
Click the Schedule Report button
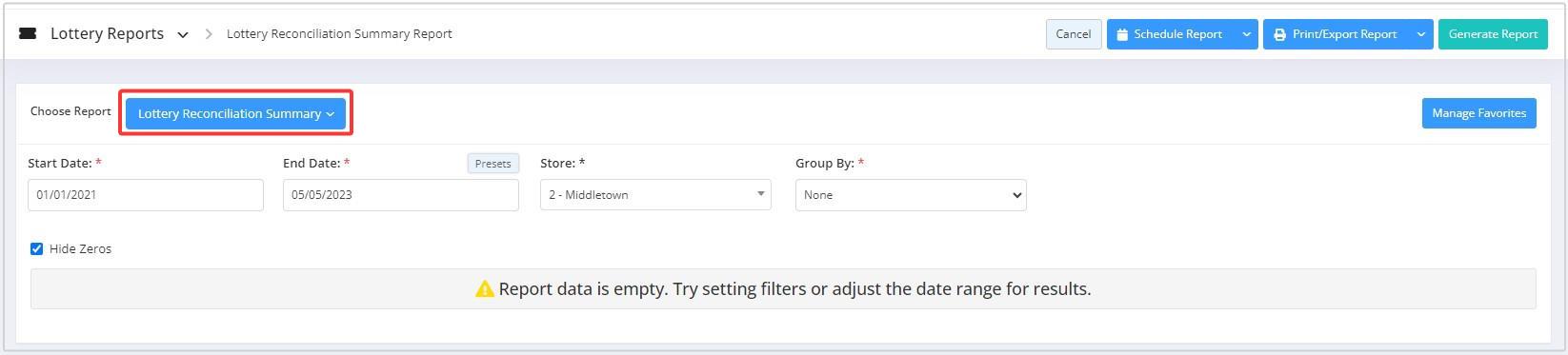(1171, 34)
